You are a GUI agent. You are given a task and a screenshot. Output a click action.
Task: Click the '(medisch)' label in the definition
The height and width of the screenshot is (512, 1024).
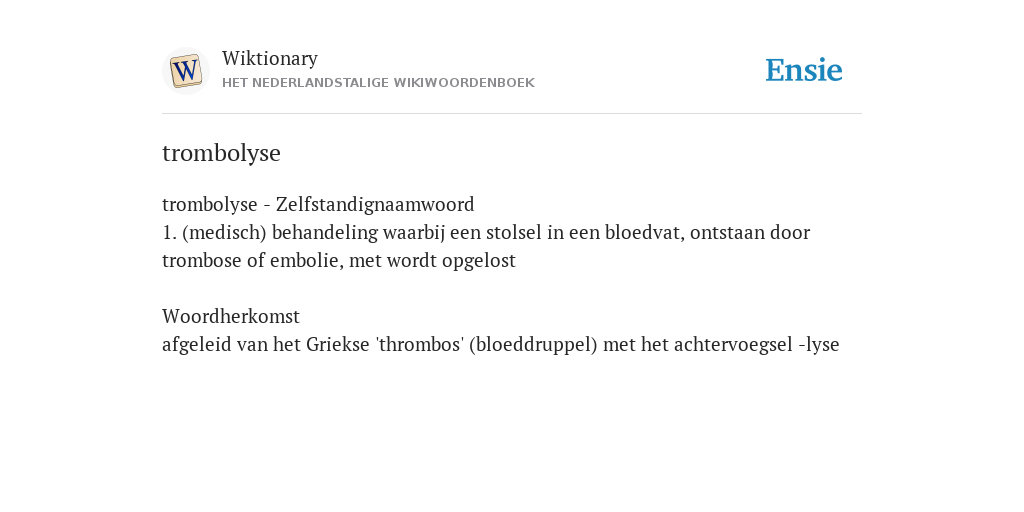225,232
